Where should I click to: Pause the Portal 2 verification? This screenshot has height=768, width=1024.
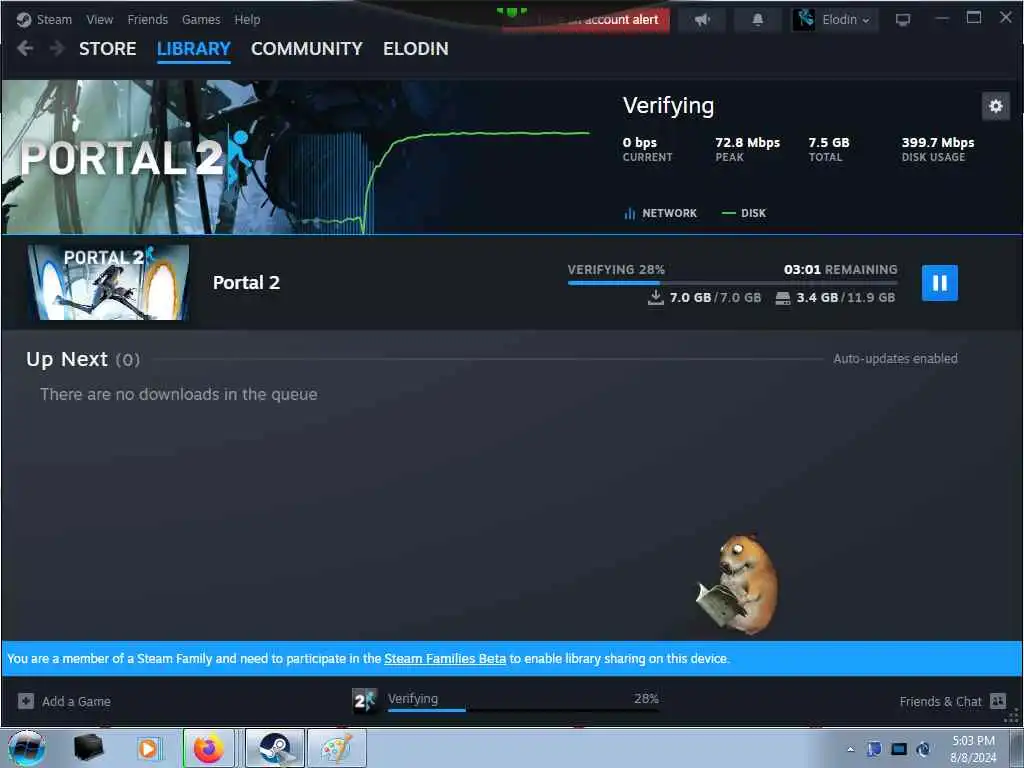[940, 283]
